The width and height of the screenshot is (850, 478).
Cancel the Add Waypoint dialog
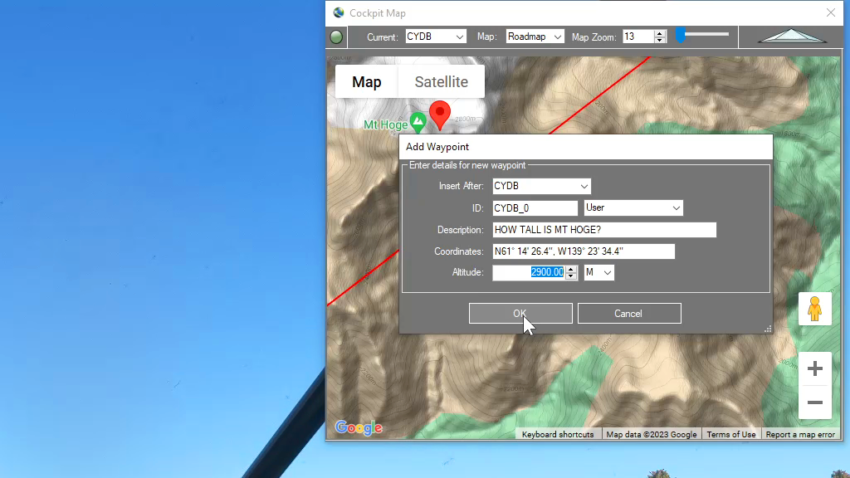(629, 313)
